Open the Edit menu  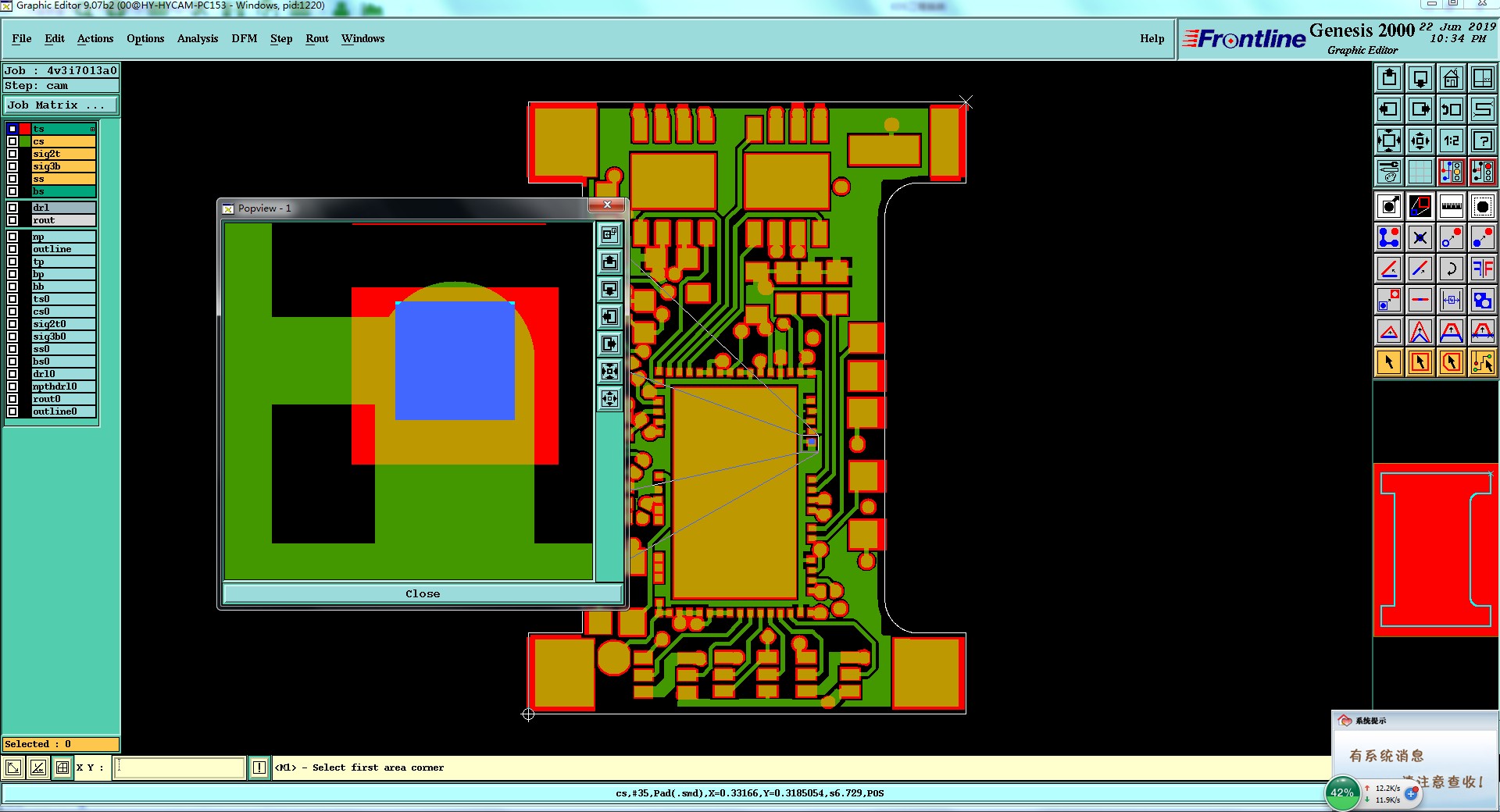click(x=55, y=38)
